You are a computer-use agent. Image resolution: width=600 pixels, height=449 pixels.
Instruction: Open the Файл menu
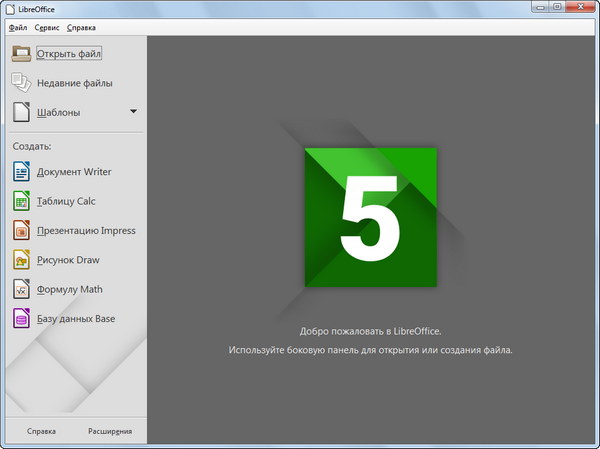click(18, 27)
